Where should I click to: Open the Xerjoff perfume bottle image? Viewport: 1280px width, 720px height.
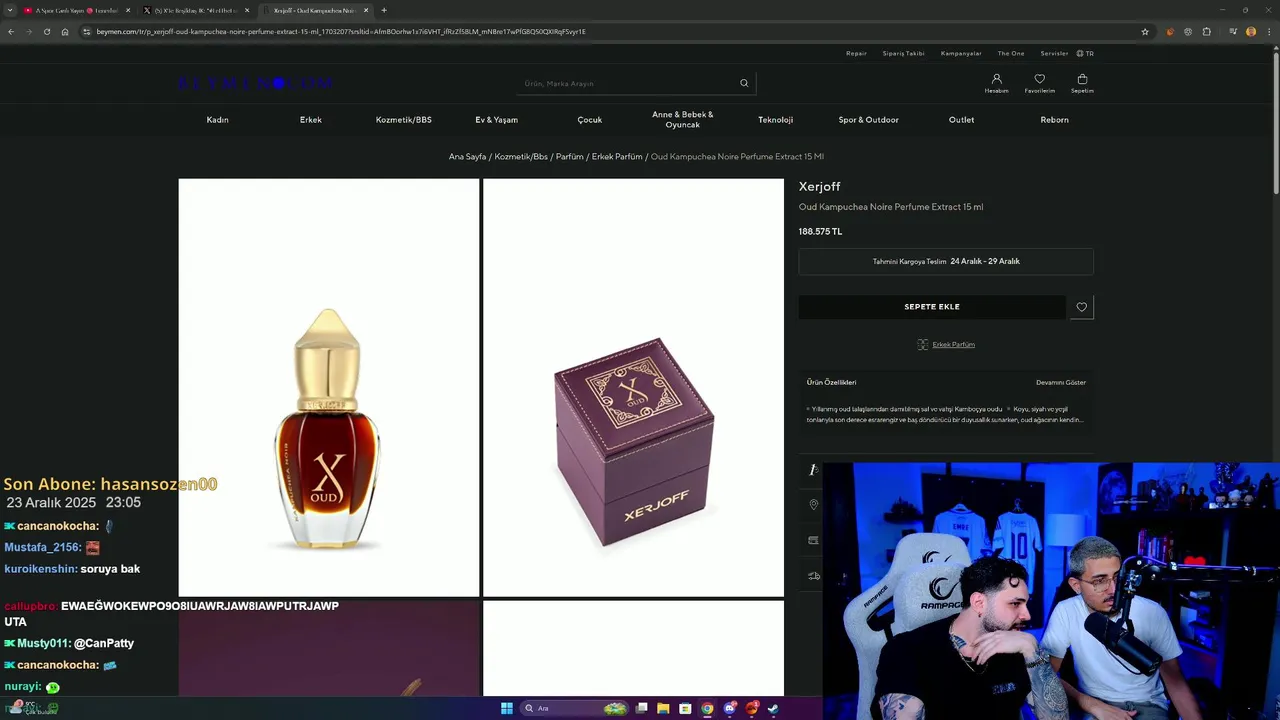tap(329, 388)
